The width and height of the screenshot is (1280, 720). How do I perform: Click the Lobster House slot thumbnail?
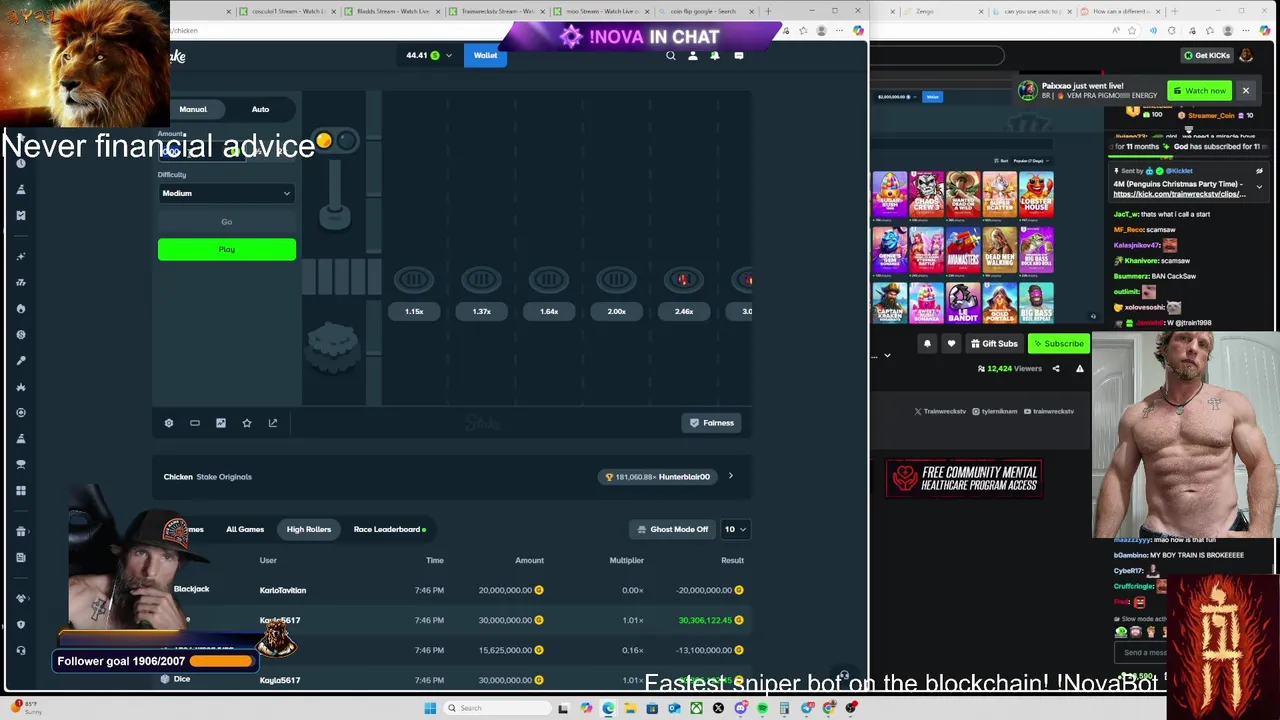click(x=1037, y=195)
